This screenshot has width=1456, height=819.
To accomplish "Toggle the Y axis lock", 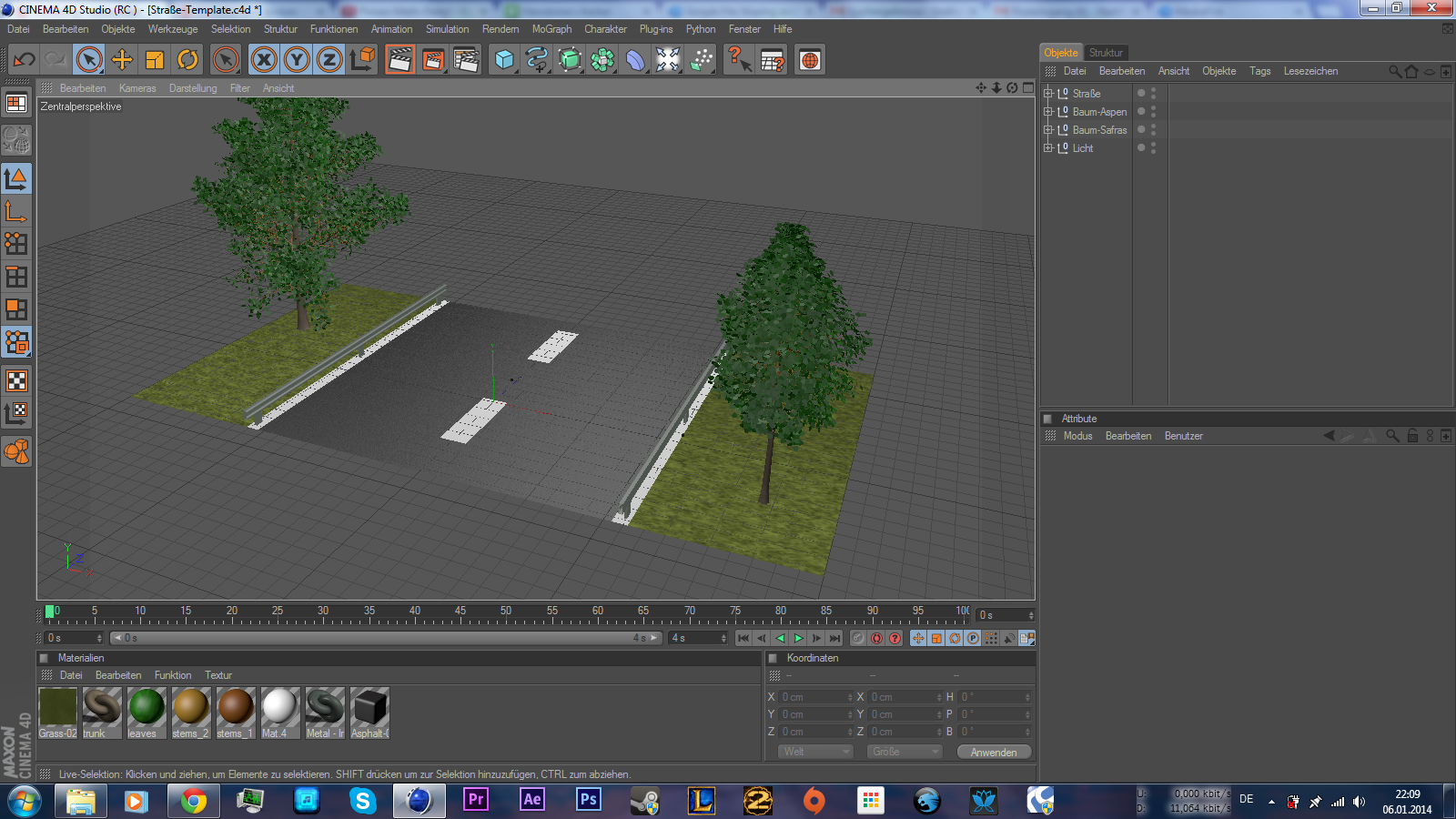I will click(295, 59).
